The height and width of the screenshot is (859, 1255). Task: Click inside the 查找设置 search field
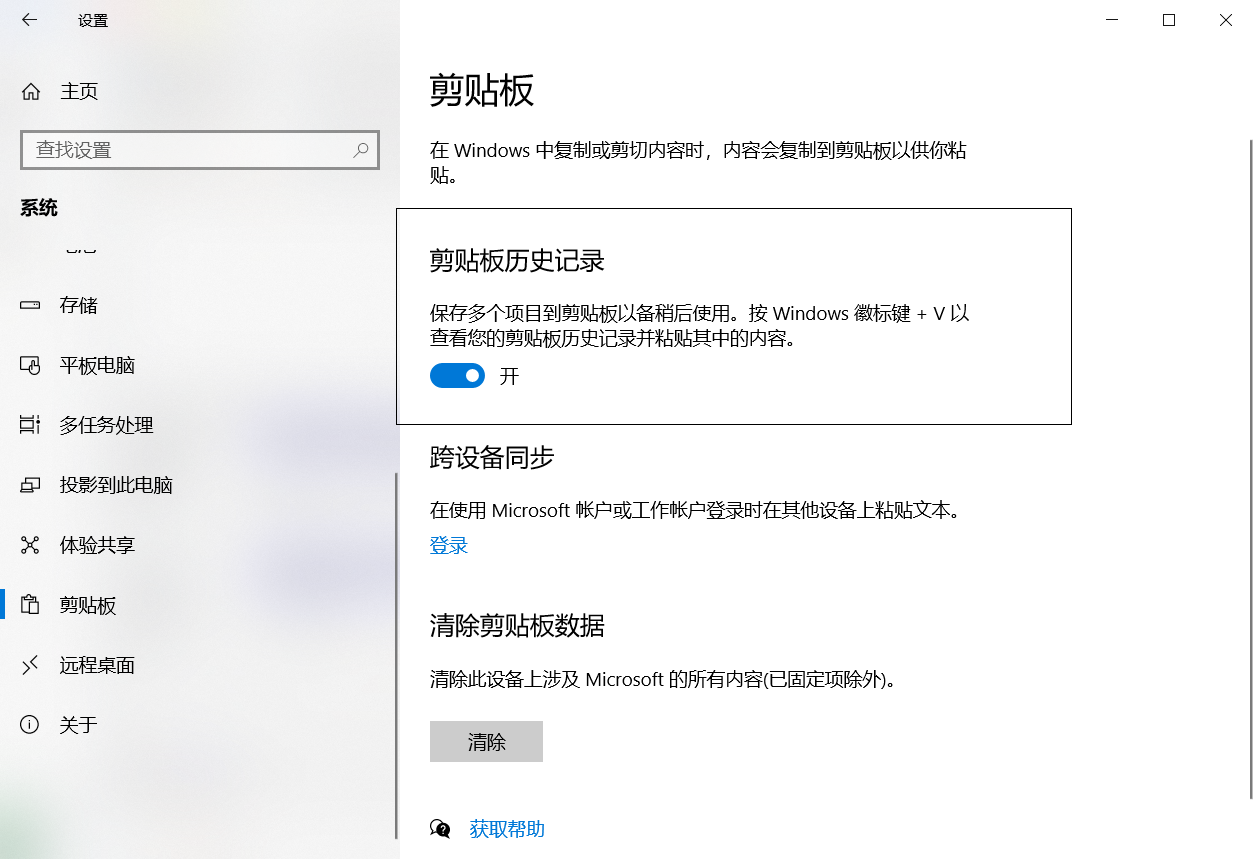pyautogui.click(x=180, y=149)
